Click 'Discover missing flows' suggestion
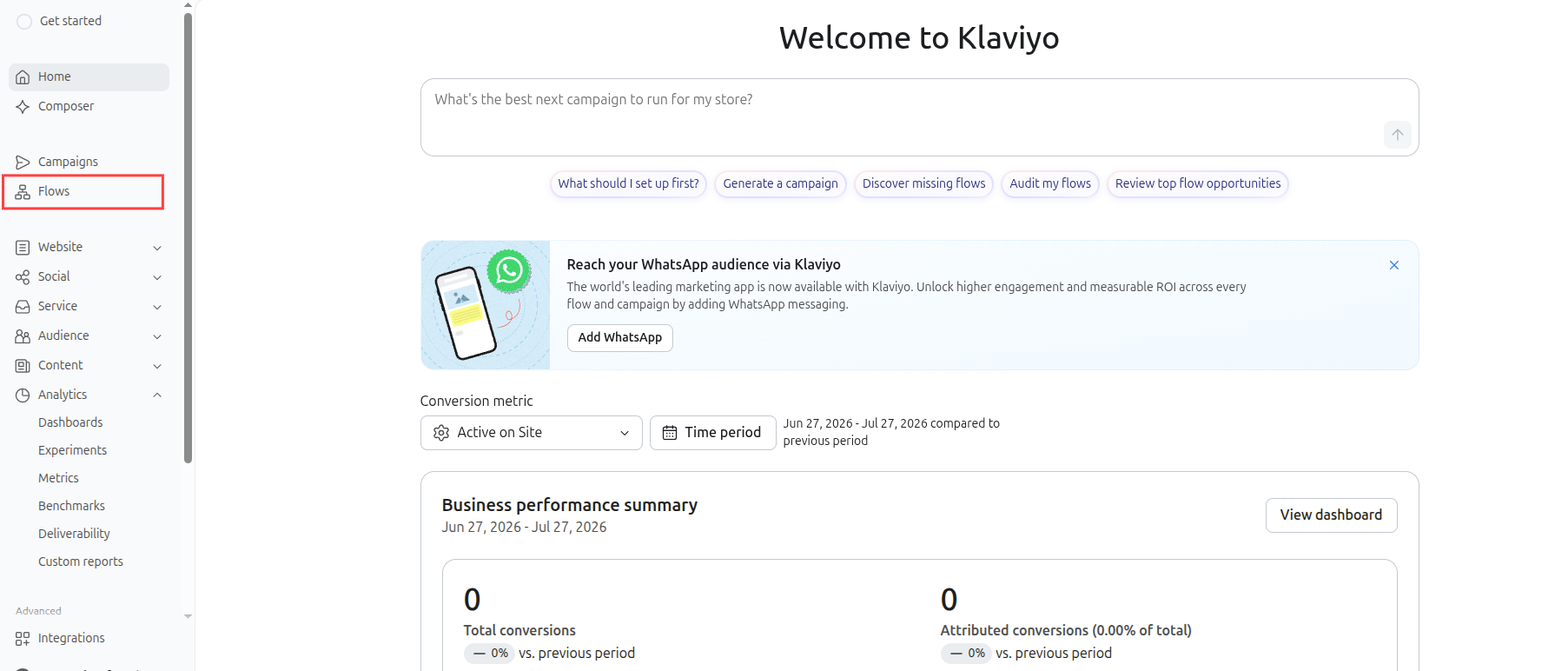Screen dimensions: 1568x671 pos(923,183)
